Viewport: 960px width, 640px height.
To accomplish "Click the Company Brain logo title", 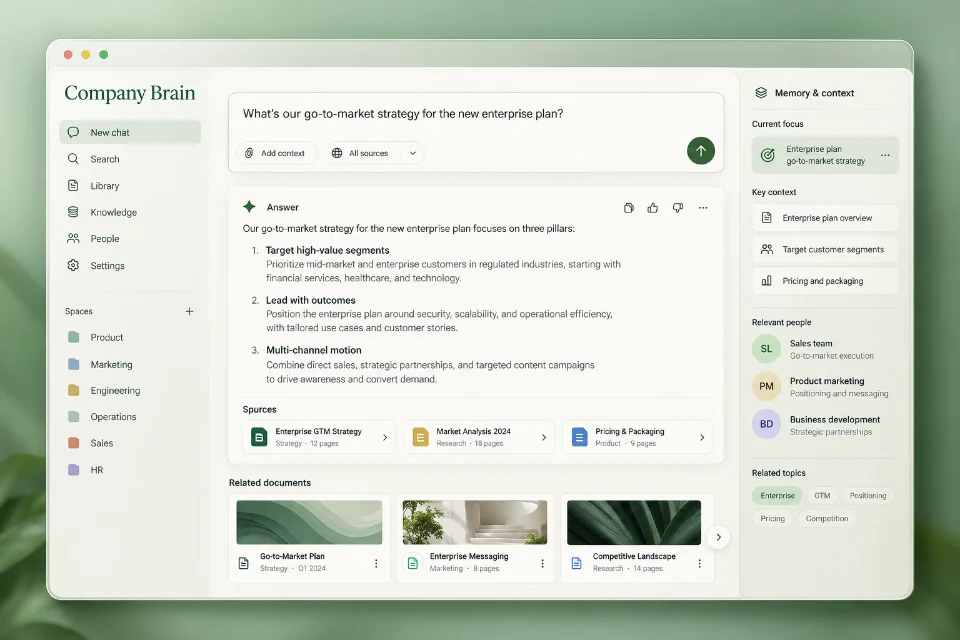I will (130, 93).
